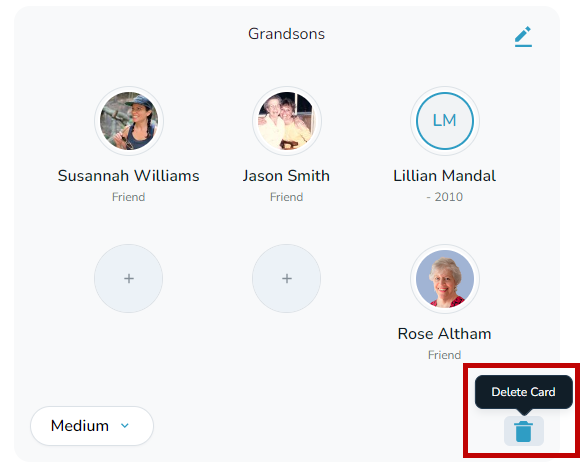Open Rose Altham's profile photo
This screenshot has height=474, width=580.
[445, 279]
